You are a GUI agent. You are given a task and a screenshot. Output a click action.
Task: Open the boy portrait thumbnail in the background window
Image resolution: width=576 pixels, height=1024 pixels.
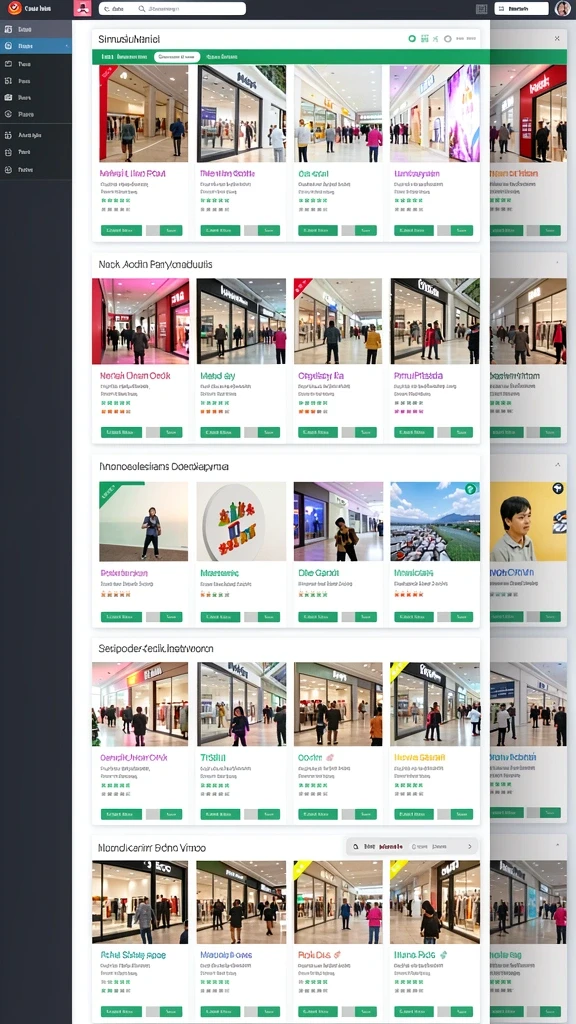coord(528,522)
